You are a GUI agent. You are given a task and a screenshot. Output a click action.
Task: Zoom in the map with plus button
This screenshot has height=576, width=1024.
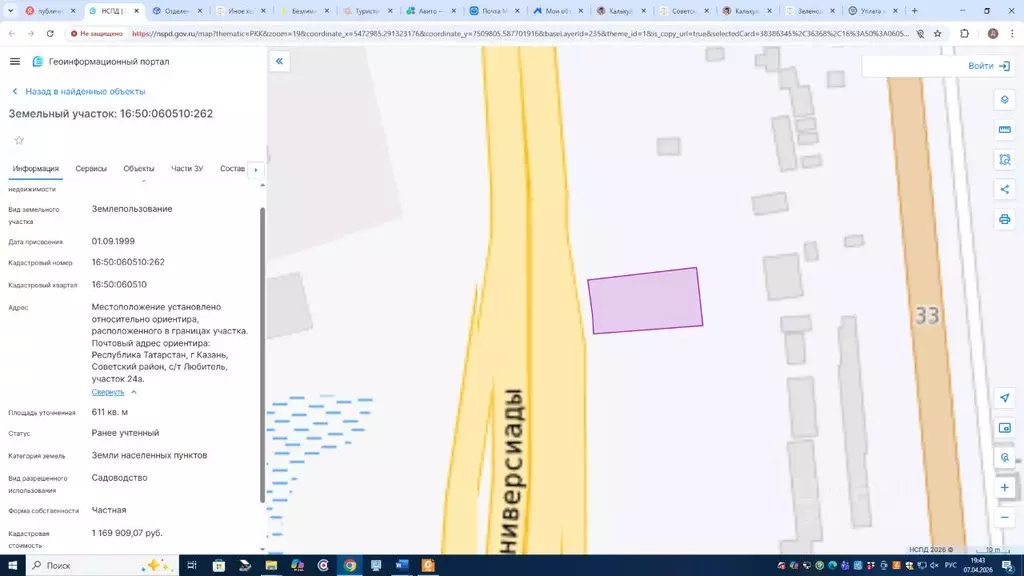[x=1004, y=488]
